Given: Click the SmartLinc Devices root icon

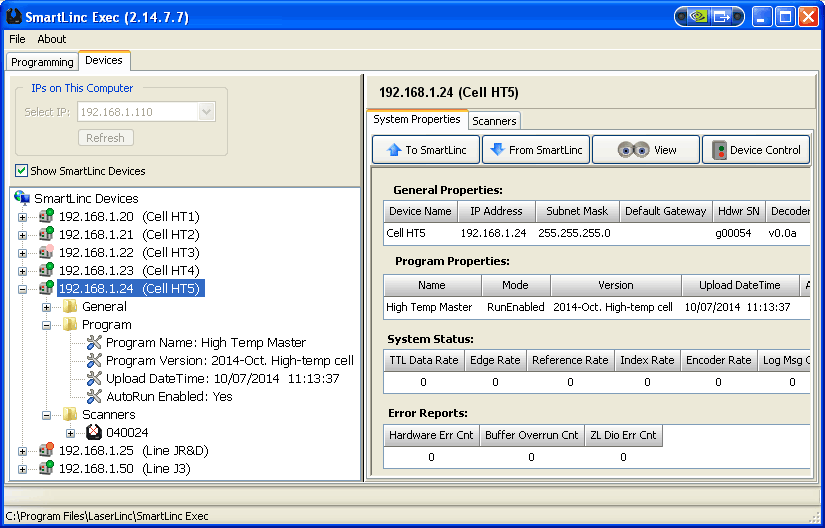Looking at the screenshot, I should pyautogui.click(x=22, y=199).
